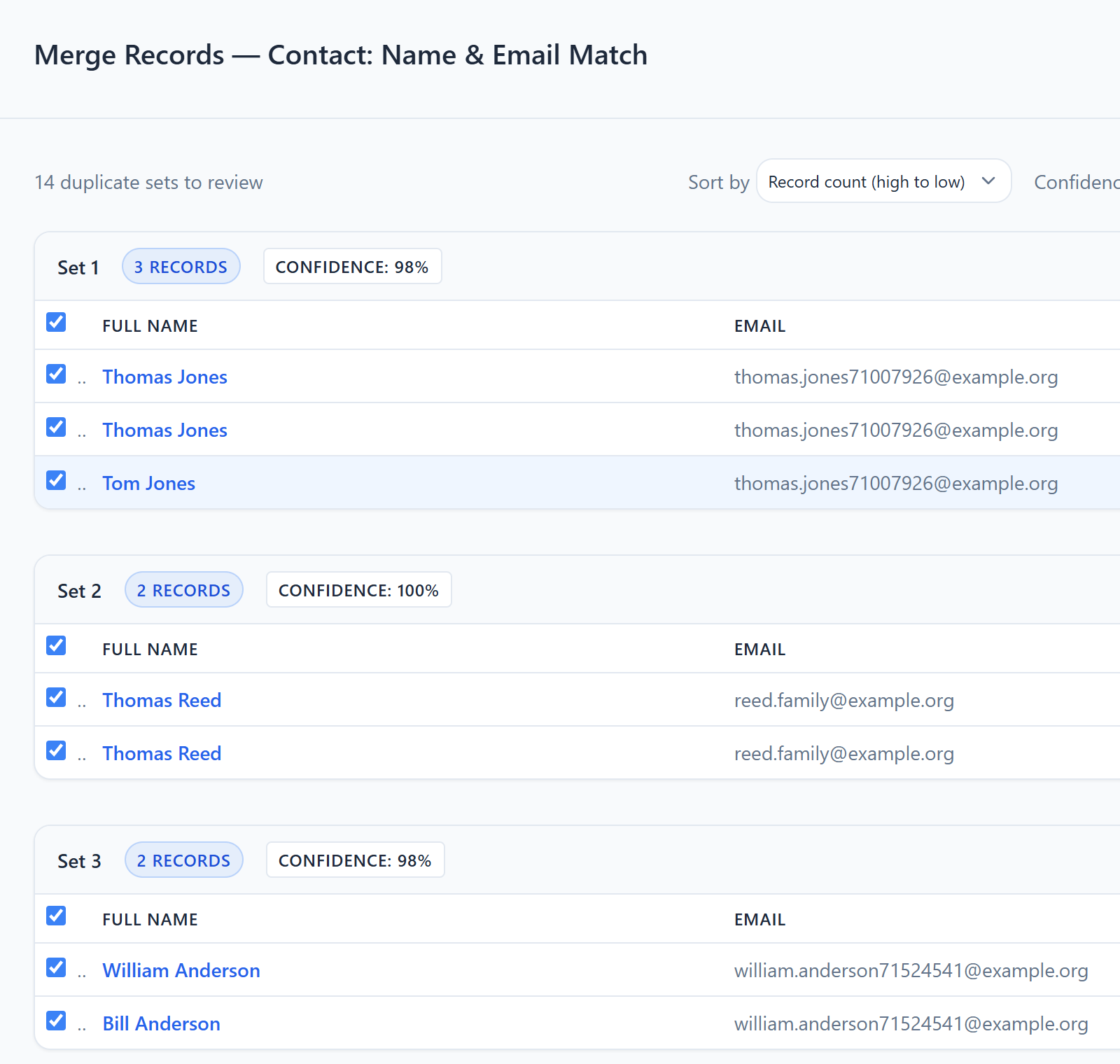Toggle the Set 3 select-all checkbox

pyautogui.click(x=56, y=916)
